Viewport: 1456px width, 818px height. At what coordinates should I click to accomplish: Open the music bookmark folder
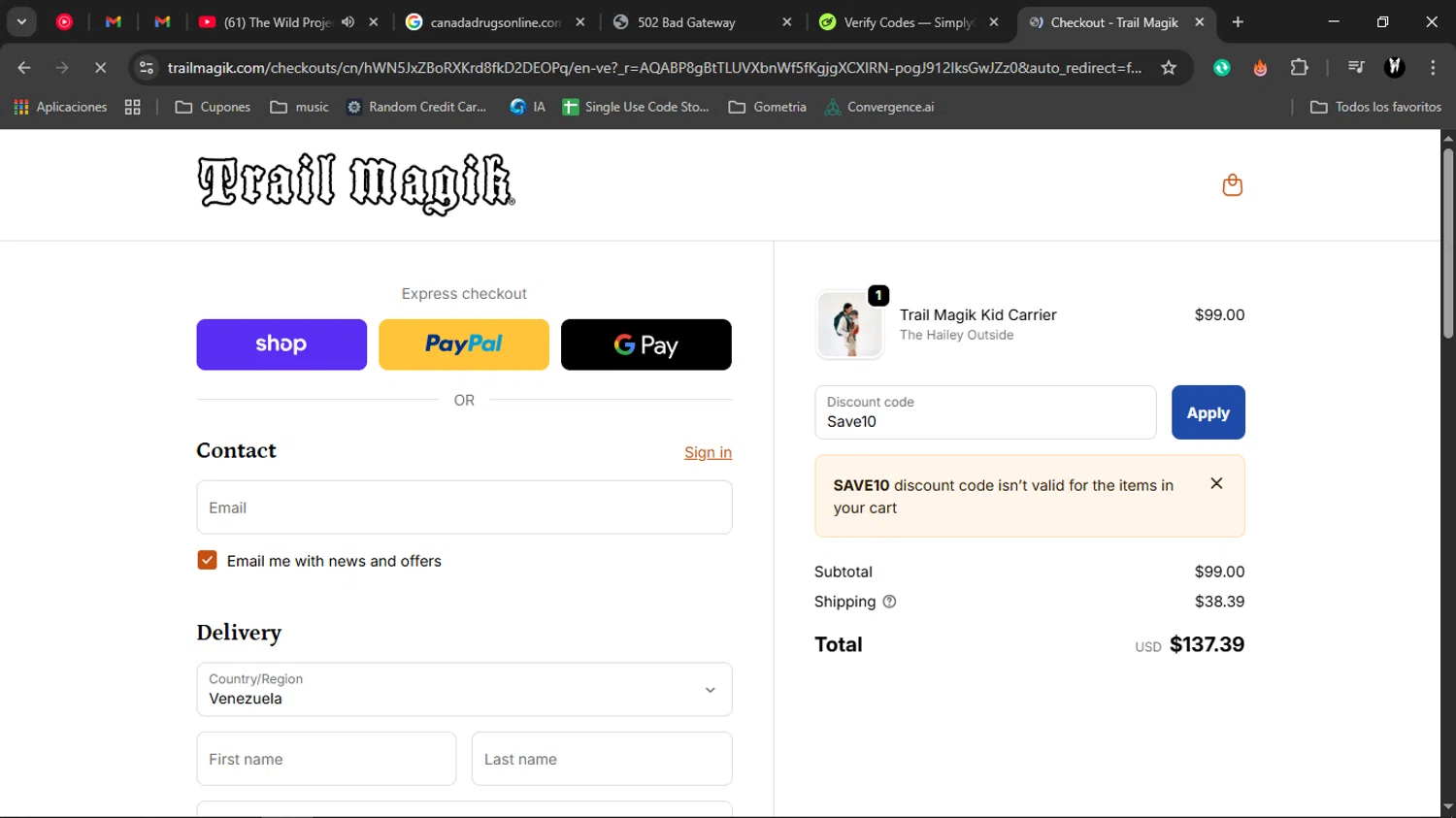click(x=299, y=107)
